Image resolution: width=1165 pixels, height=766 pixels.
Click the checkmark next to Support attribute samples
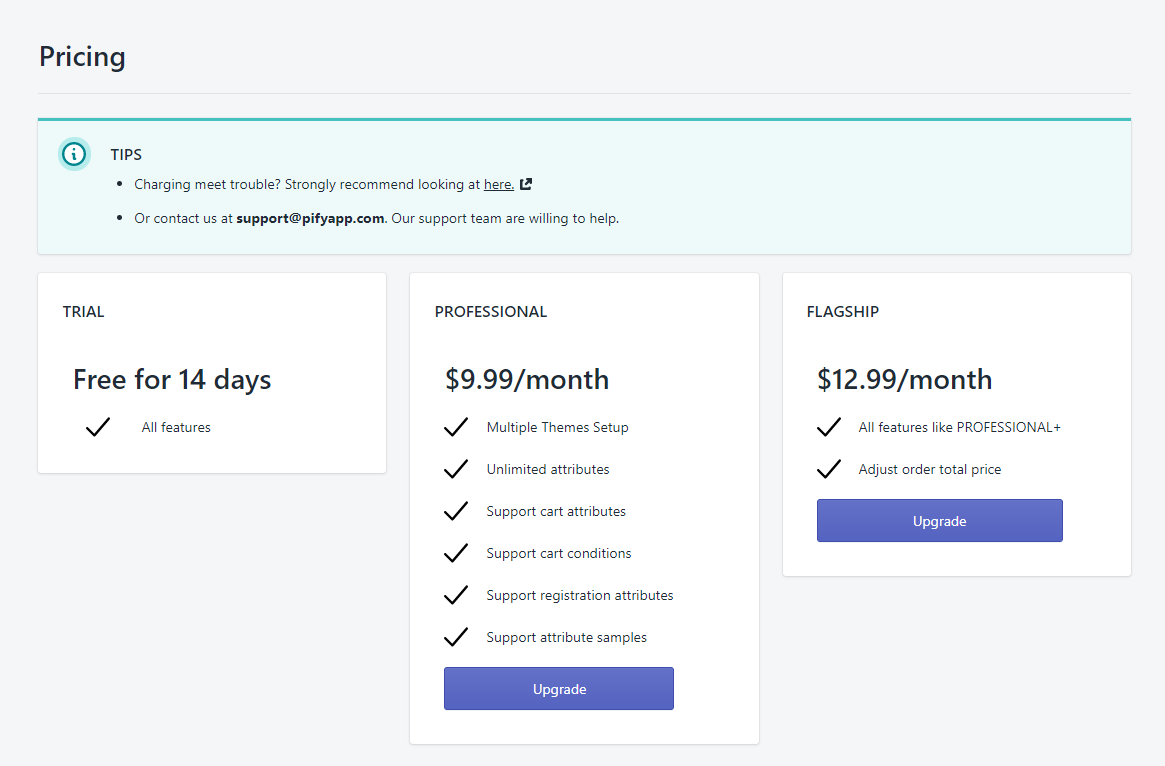(x=456, y=637)
